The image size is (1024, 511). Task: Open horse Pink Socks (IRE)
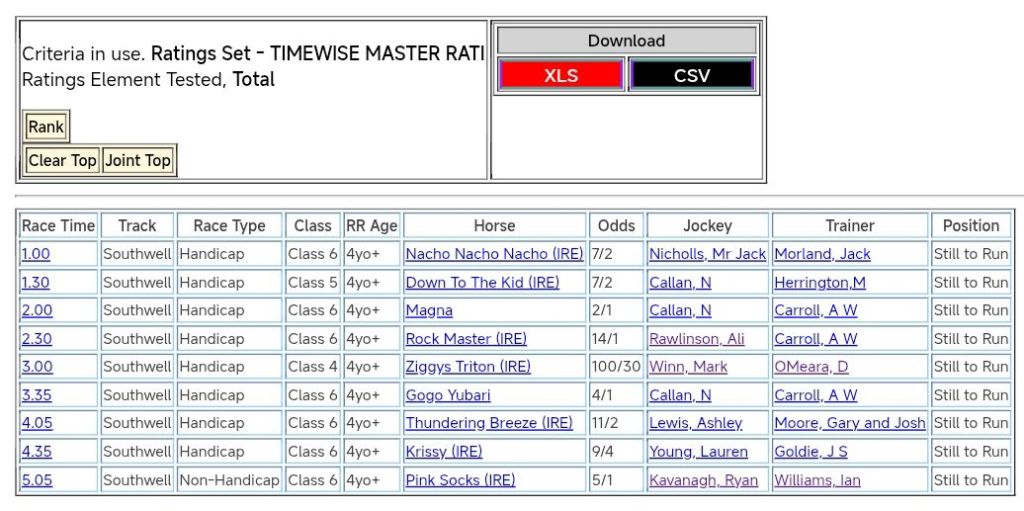460,480
